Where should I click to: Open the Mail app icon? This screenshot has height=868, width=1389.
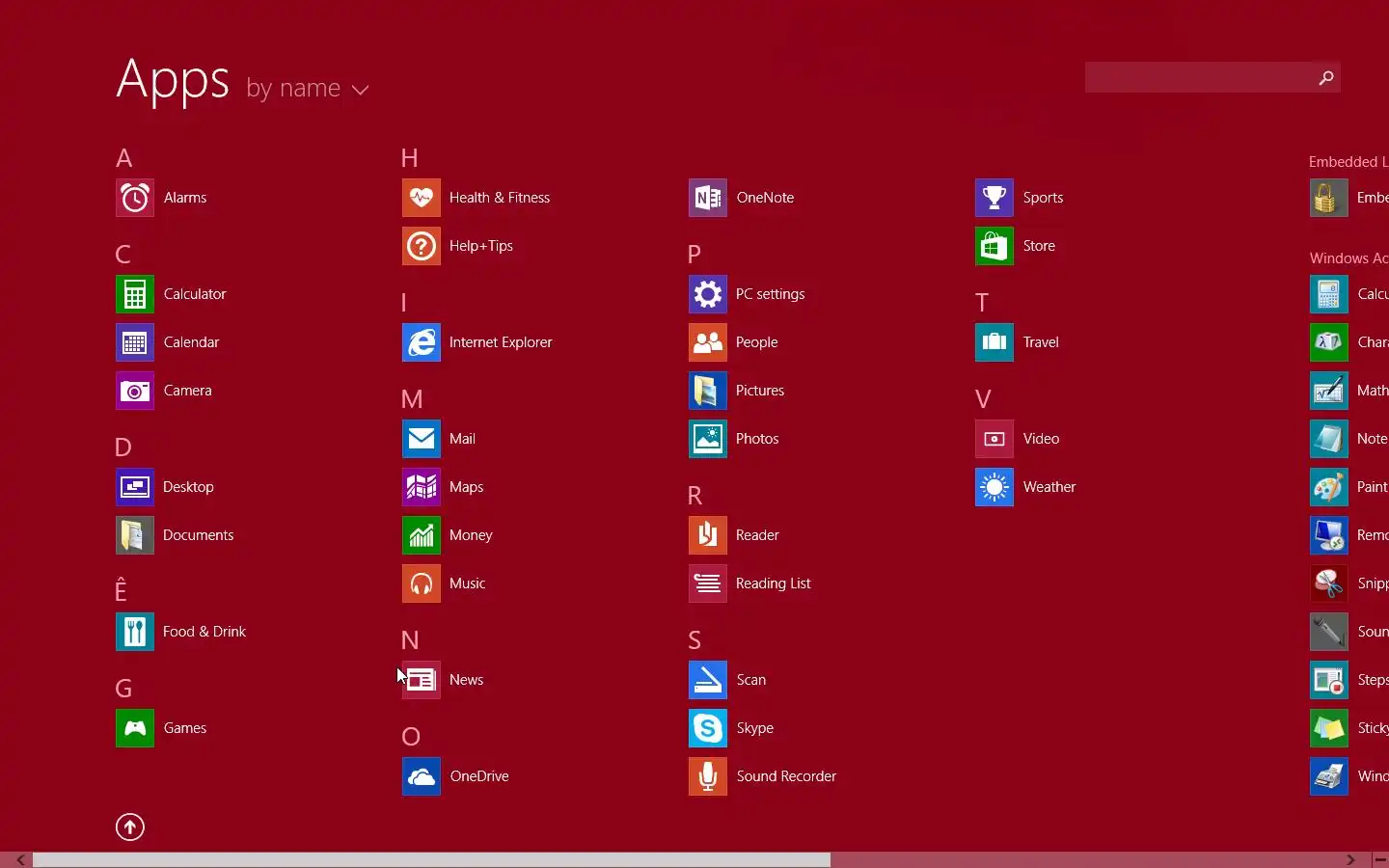pyautogui.click(x=422, y=439)
